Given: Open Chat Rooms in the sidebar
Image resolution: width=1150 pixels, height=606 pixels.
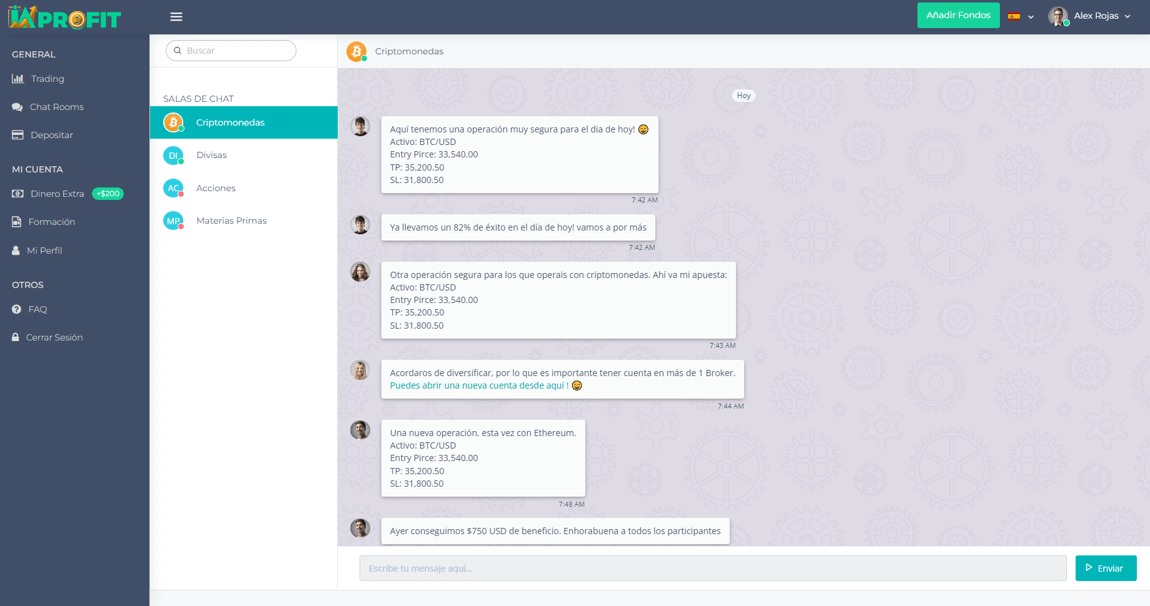Looking at the screenshot, I should coord(56,107).
